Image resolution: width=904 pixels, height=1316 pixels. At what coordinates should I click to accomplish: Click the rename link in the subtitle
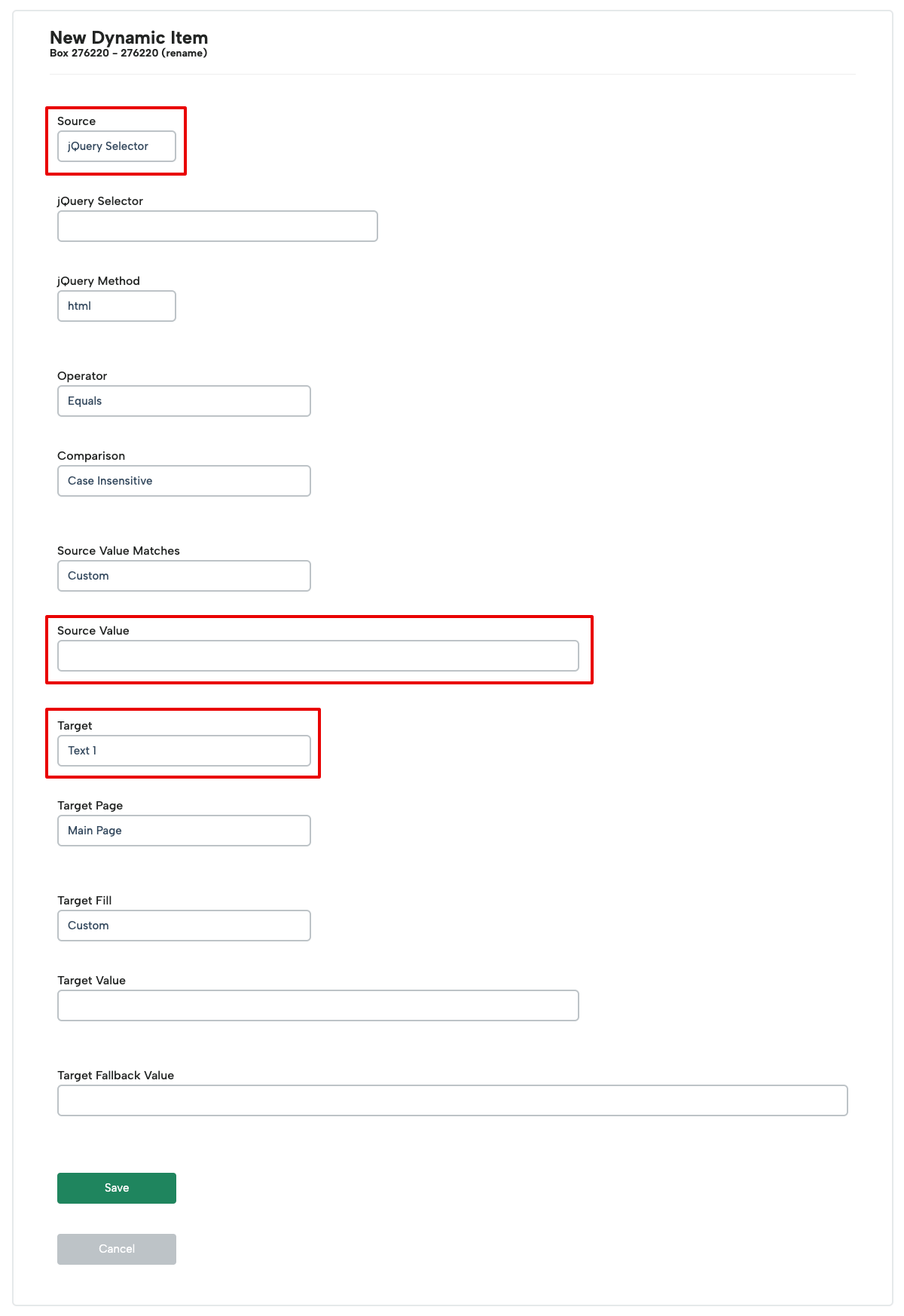click(185, 54)
